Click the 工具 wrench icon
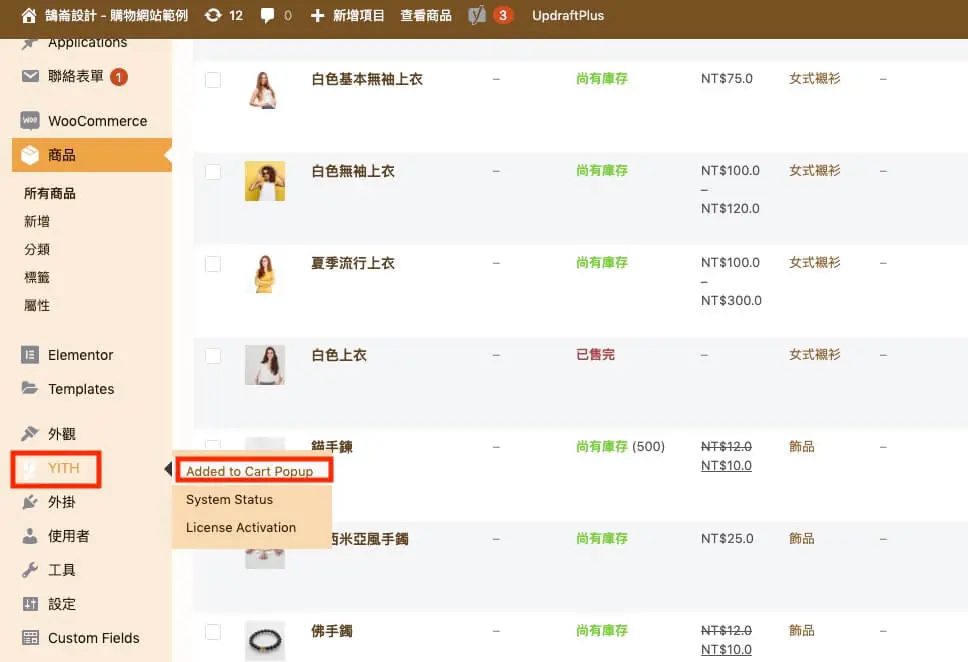The width and height of the screenshot is (968, 662). [x=30, y=570]
